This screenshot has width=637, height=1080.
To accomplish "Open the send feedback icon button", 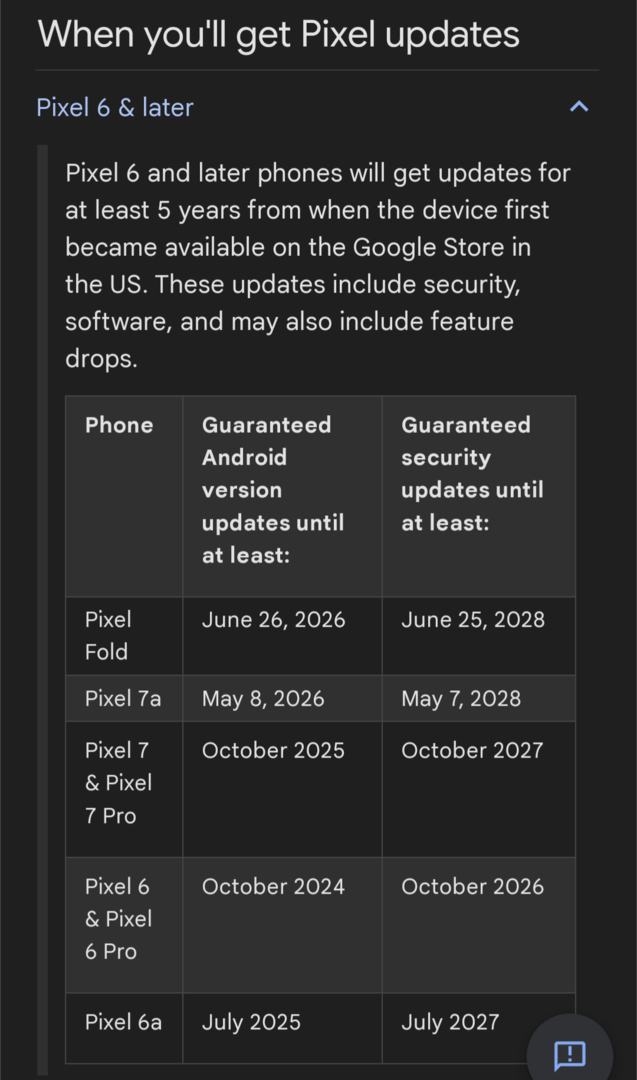I will point(570,1054).
